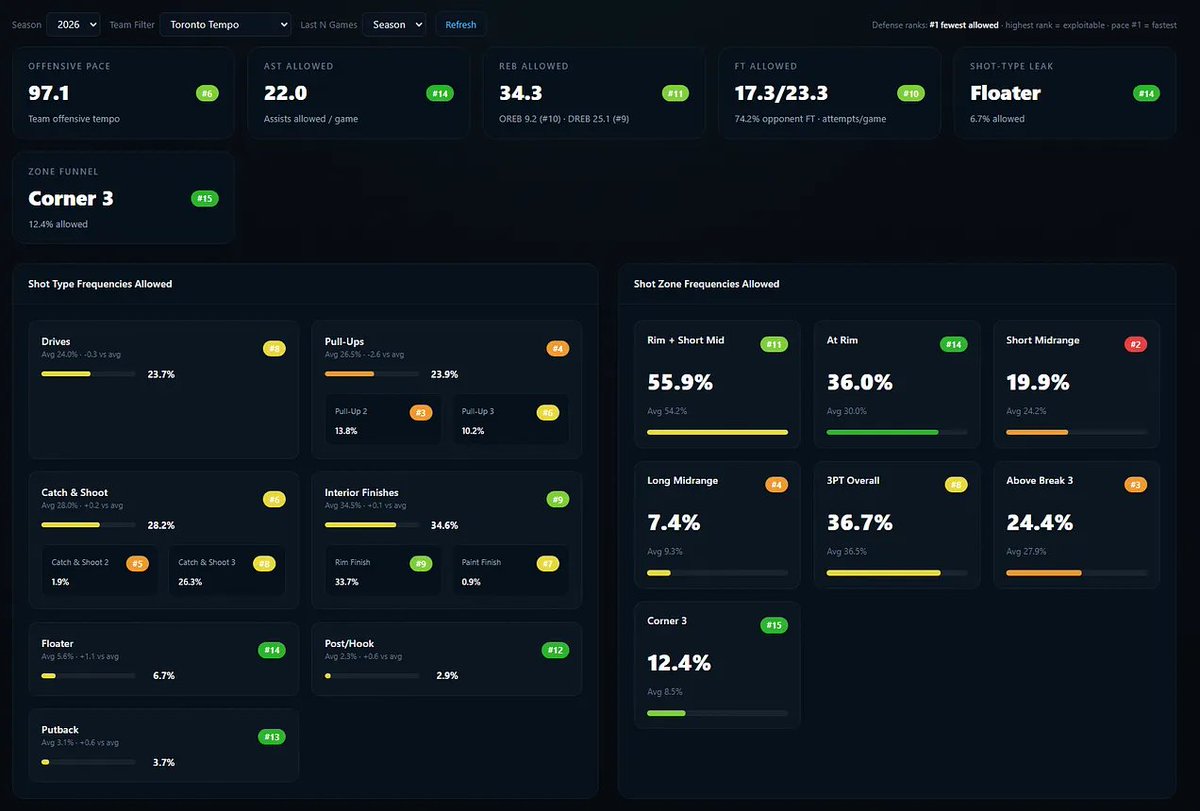Click the Catch & Shoot overall rank badge
The height and width of the screenshot is (811, 1200).
(274, 499)
